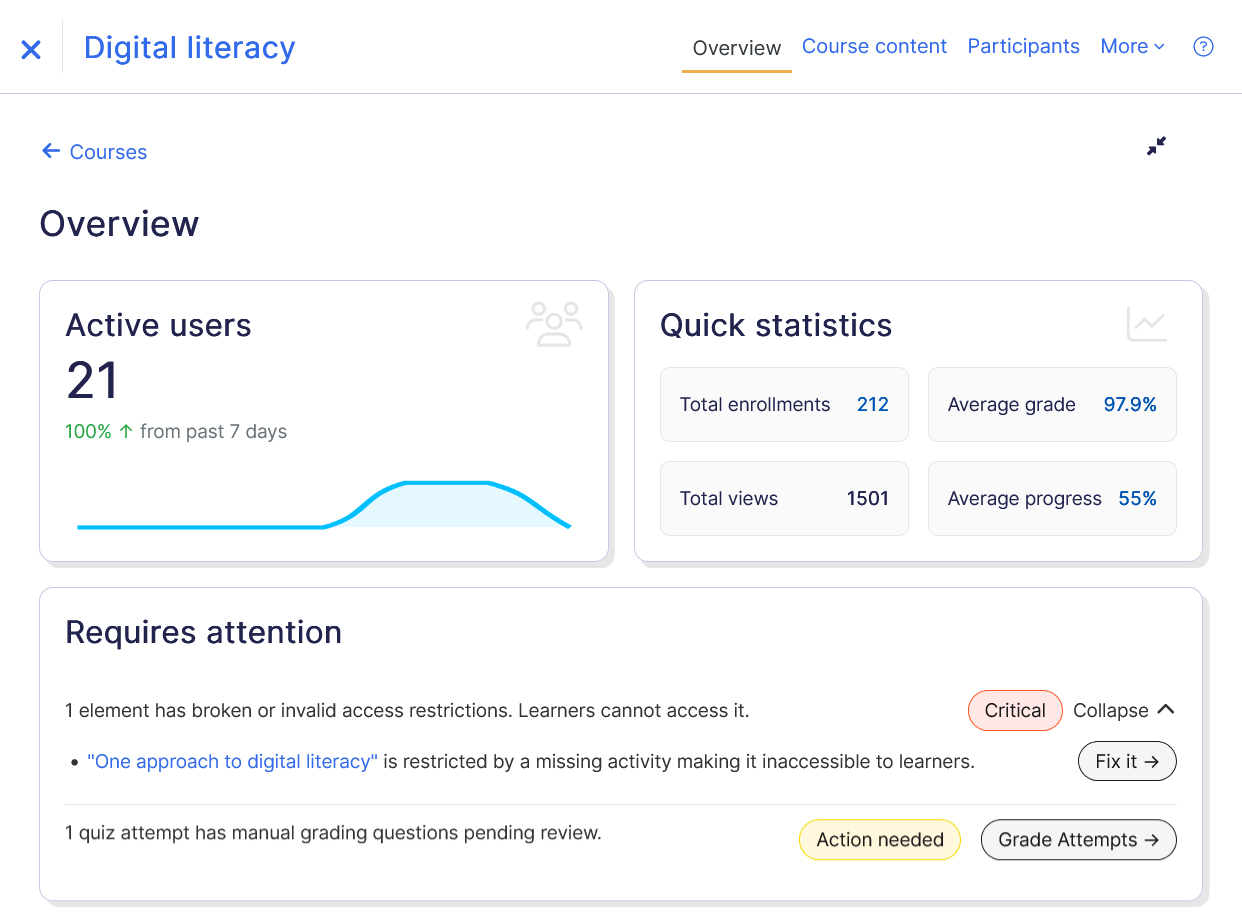This screenshot has width=1242, height=915.
Task: Click the Critical badge on the alert row
Action: pos(1015,710)
